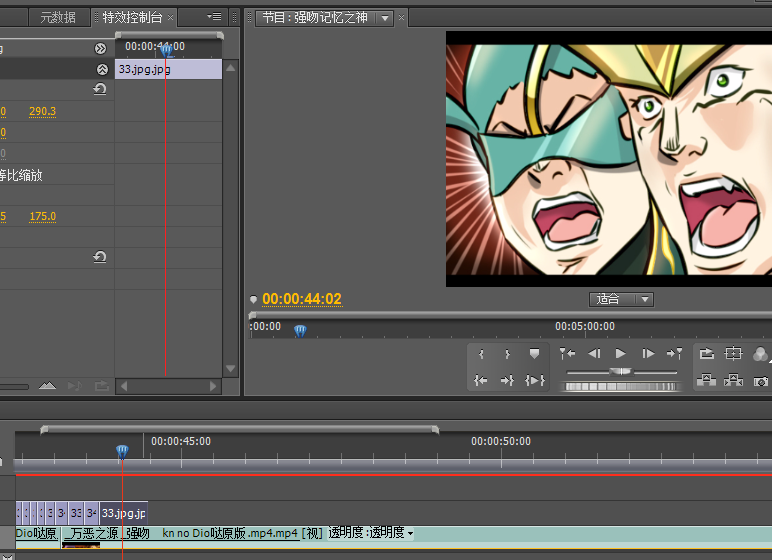Go to the previous marker
This screenshot has width=772, height=560.
tap(567, 353)
